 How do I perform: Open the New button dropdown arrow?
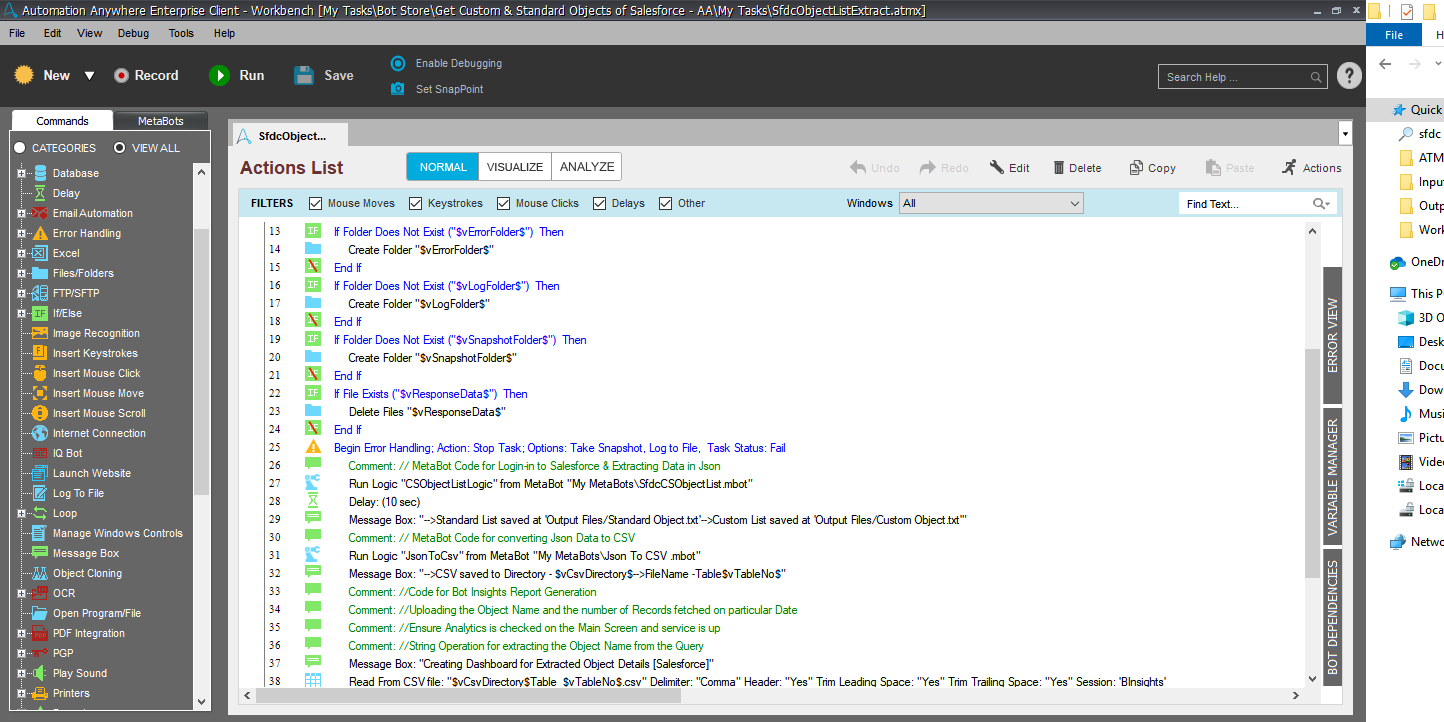[89, 76]
